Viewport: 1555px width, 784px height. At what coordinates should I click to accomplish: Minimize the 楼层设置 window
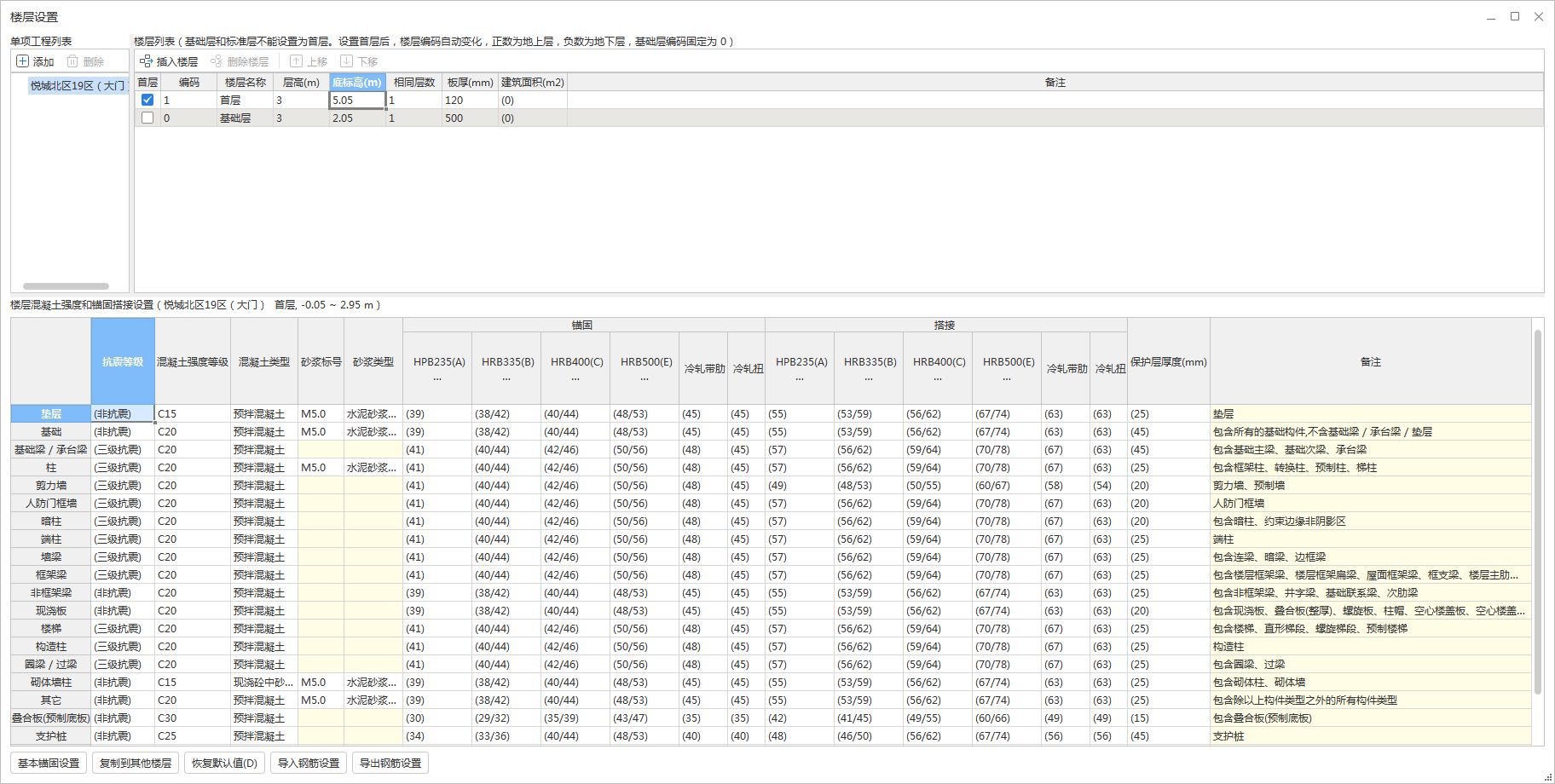coord(1491,16)
